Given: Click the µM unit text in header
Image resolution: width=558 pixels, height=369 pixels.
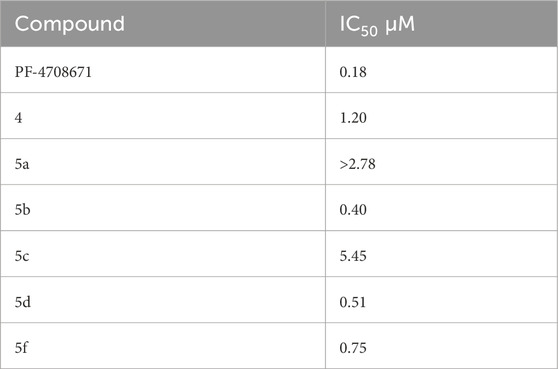Looking at the screenshot, I should click(x=400, y=25).
